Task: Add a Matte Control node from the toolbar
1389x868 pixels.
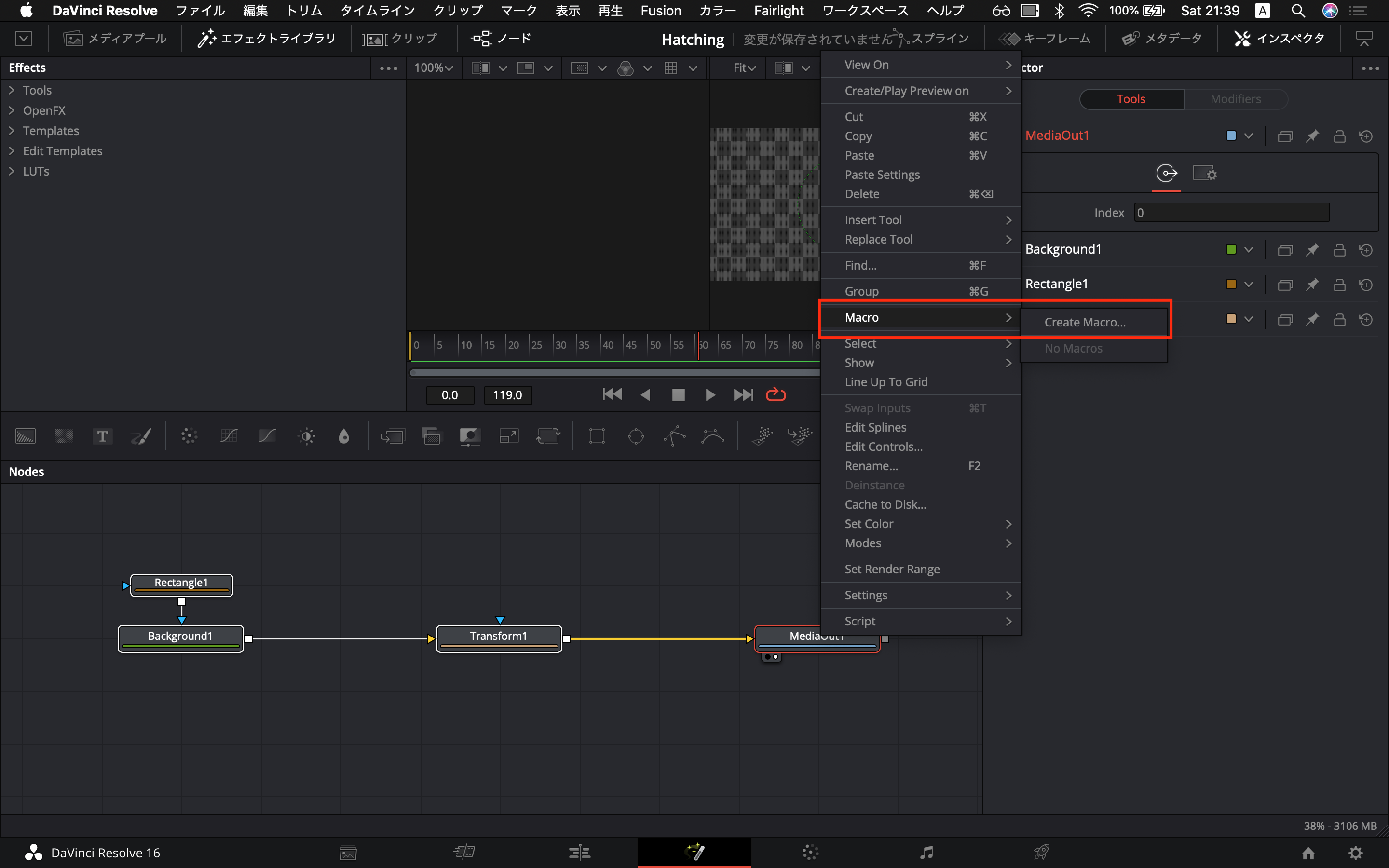Action: (x=470, y=436)
